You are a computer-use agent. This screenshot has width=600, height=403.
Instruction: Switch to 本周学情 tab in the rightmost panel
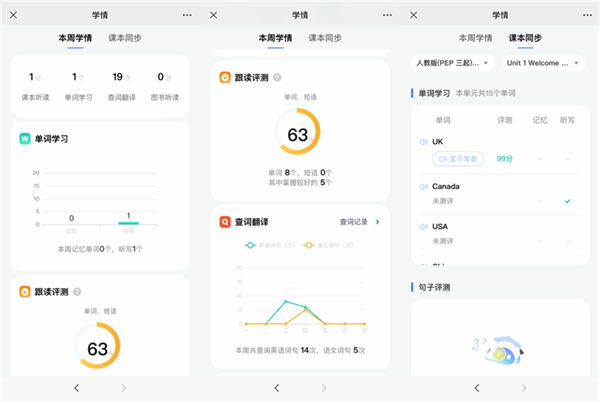pos(476,38)
